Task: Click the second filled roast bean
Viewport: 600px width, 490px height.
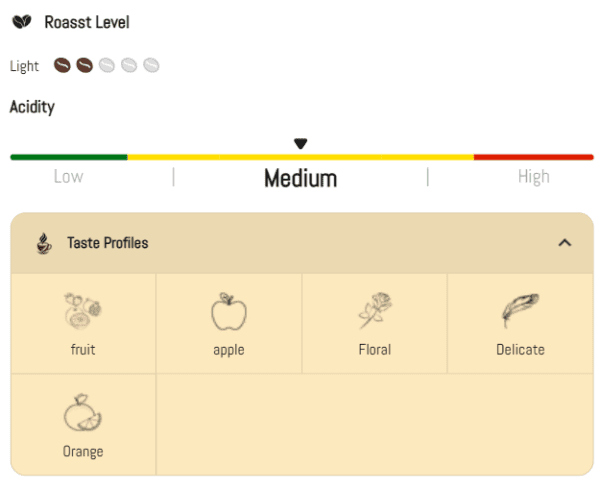Action: click(x=85, y=66)
